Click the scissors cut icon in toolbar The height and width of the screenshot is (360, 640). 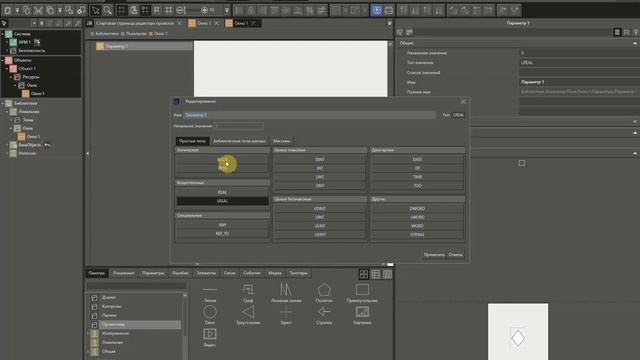38,10
